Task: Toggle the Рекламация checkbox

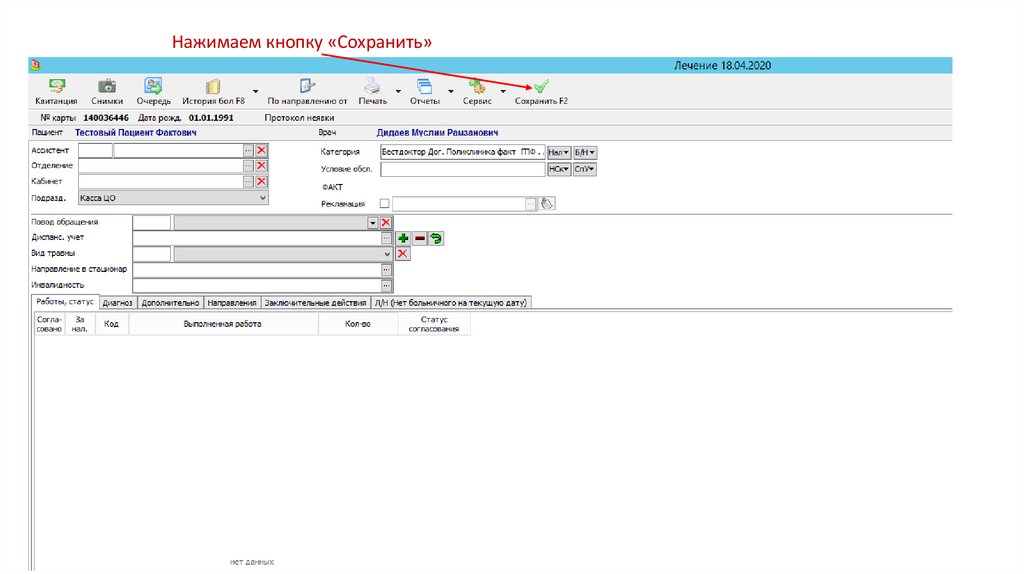Action: coord(385,204)
